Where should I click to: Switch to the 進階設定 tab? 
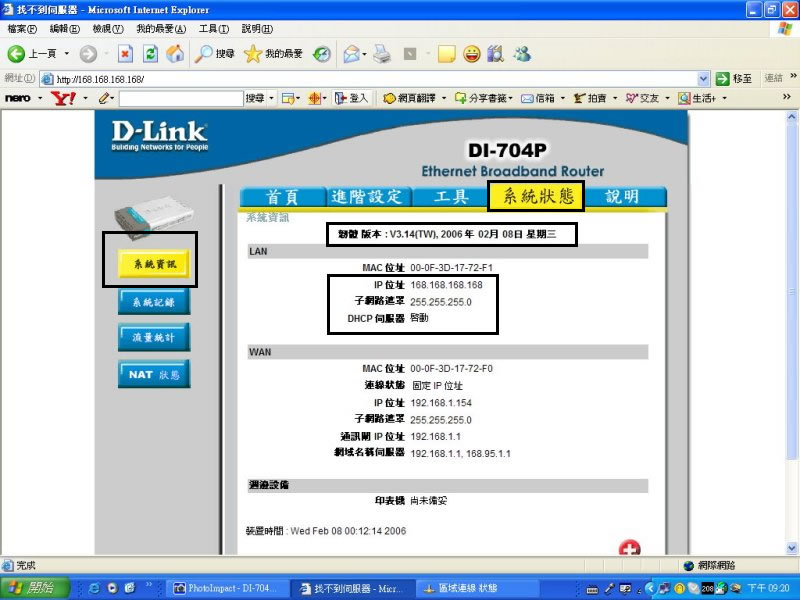click(x=367, y=196)
